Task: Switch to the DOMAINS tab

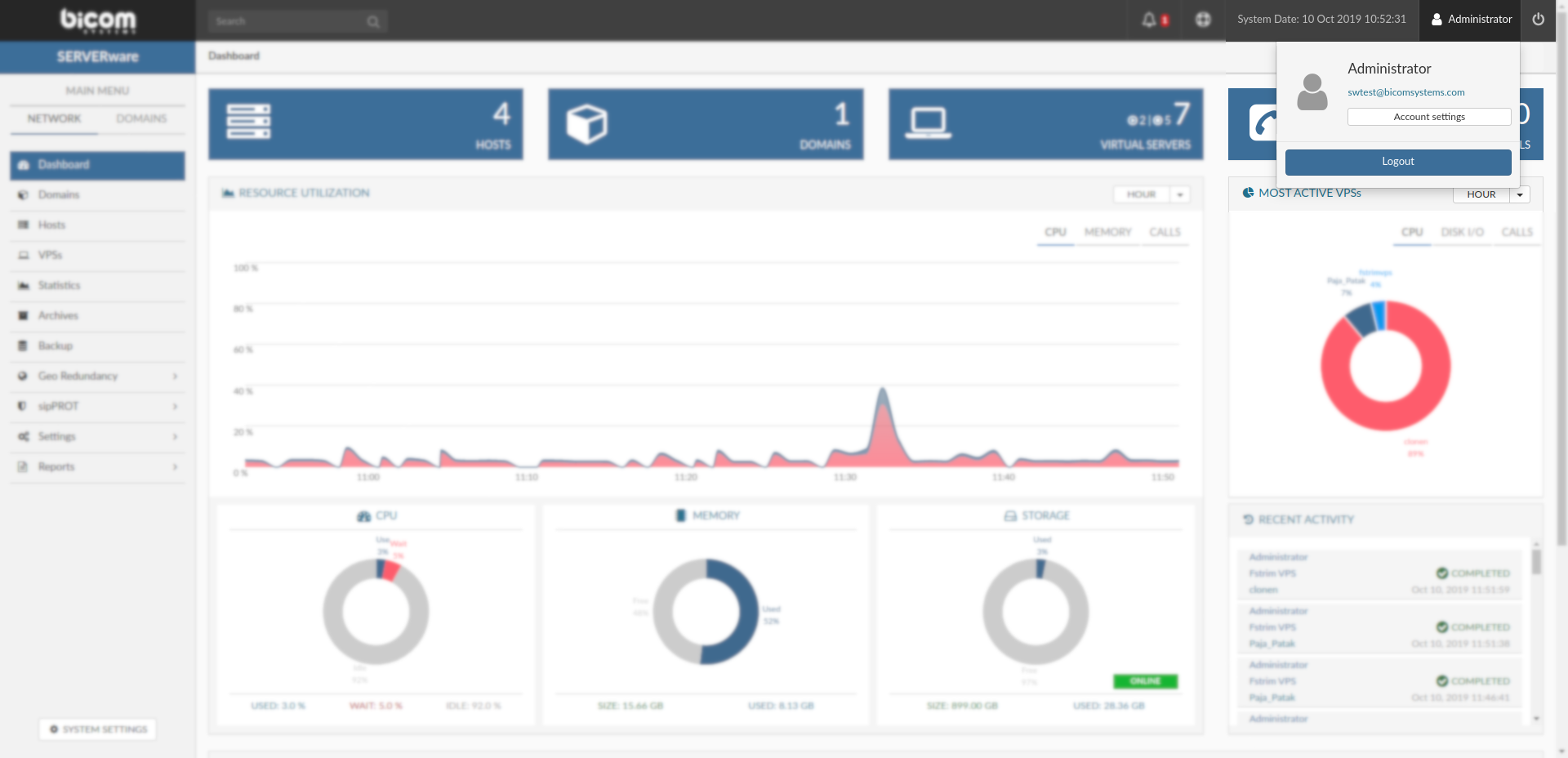Action: coord(141,118)
